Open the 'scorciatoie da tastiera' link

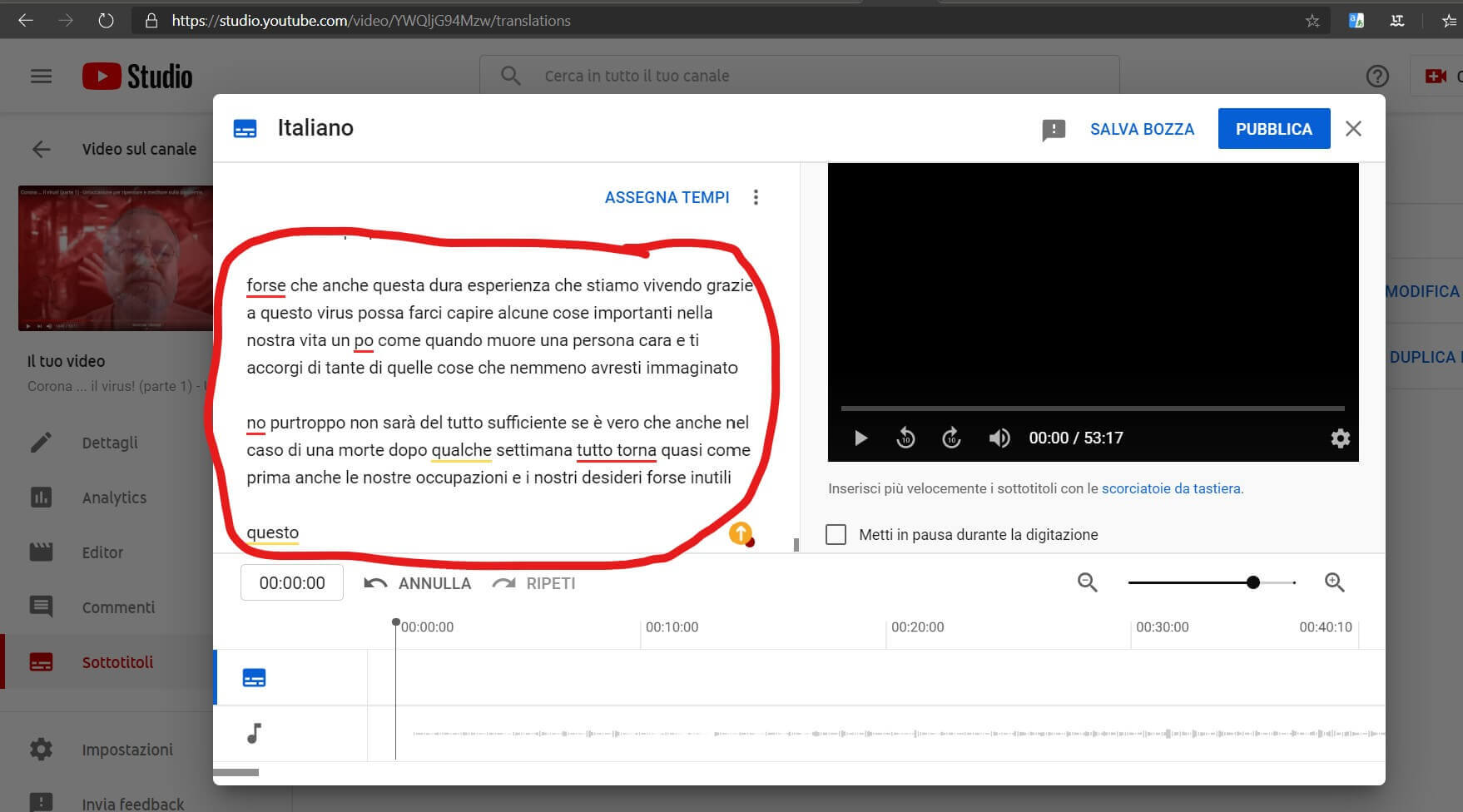tap(1172, 488)
